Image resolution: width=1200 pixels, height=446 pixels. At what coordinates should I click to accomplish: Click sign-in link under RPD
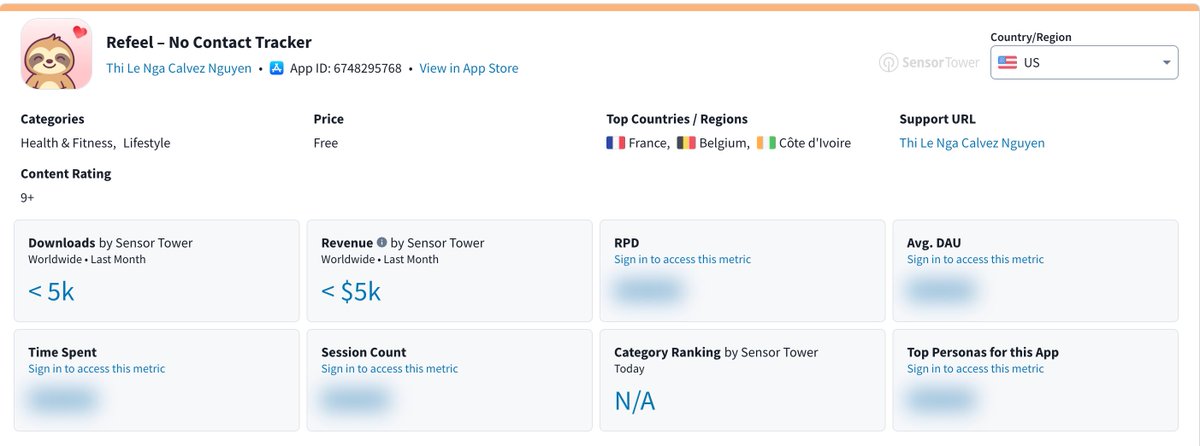click(682, 260)
